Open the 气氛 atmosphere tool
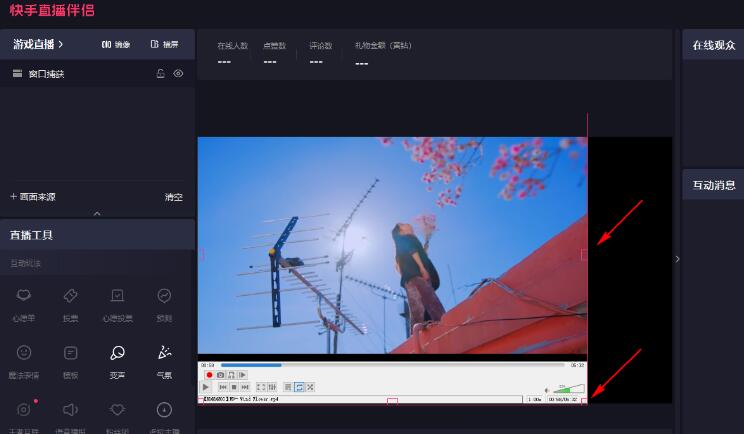This screenshot has width=744, height=434. click(164, 361)
